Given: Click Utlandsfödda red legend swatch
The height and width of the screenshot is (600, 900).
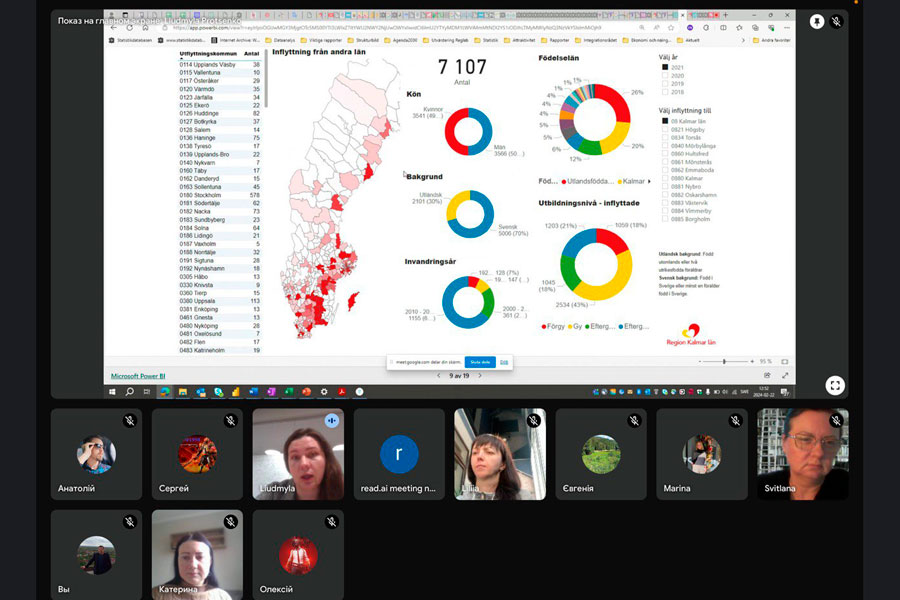Looking at the screenshot, I should (x=564, y=181).
